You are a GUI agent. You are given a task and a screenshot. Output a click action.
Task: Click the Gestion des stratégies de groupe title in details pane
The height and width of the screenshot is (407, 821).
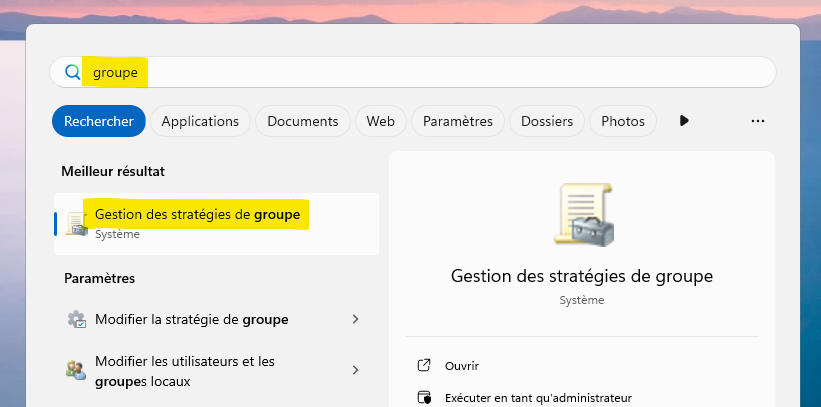(x=582, y=276)
